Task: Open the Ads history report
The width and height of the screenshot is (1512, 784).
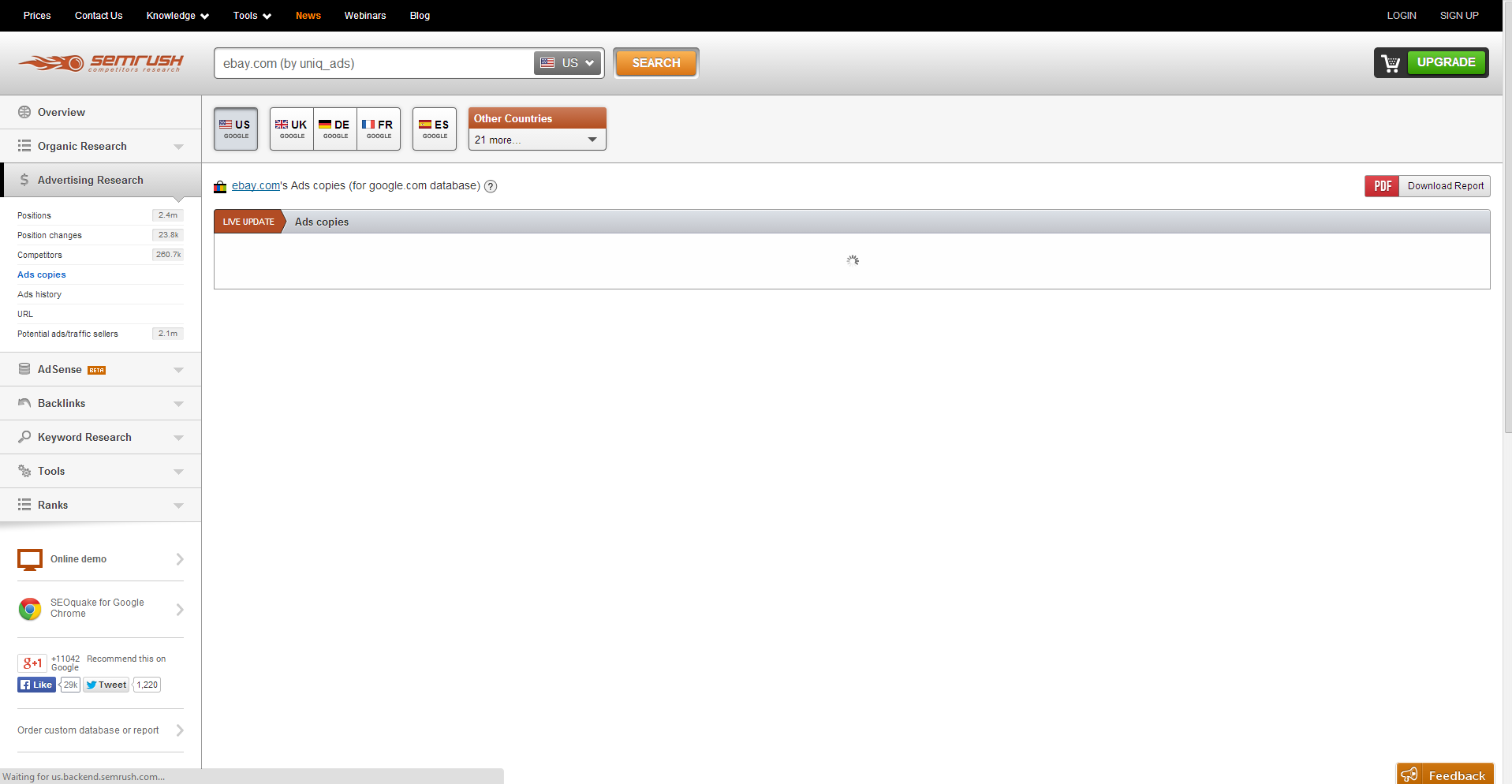Action: [x=39, y=294]
